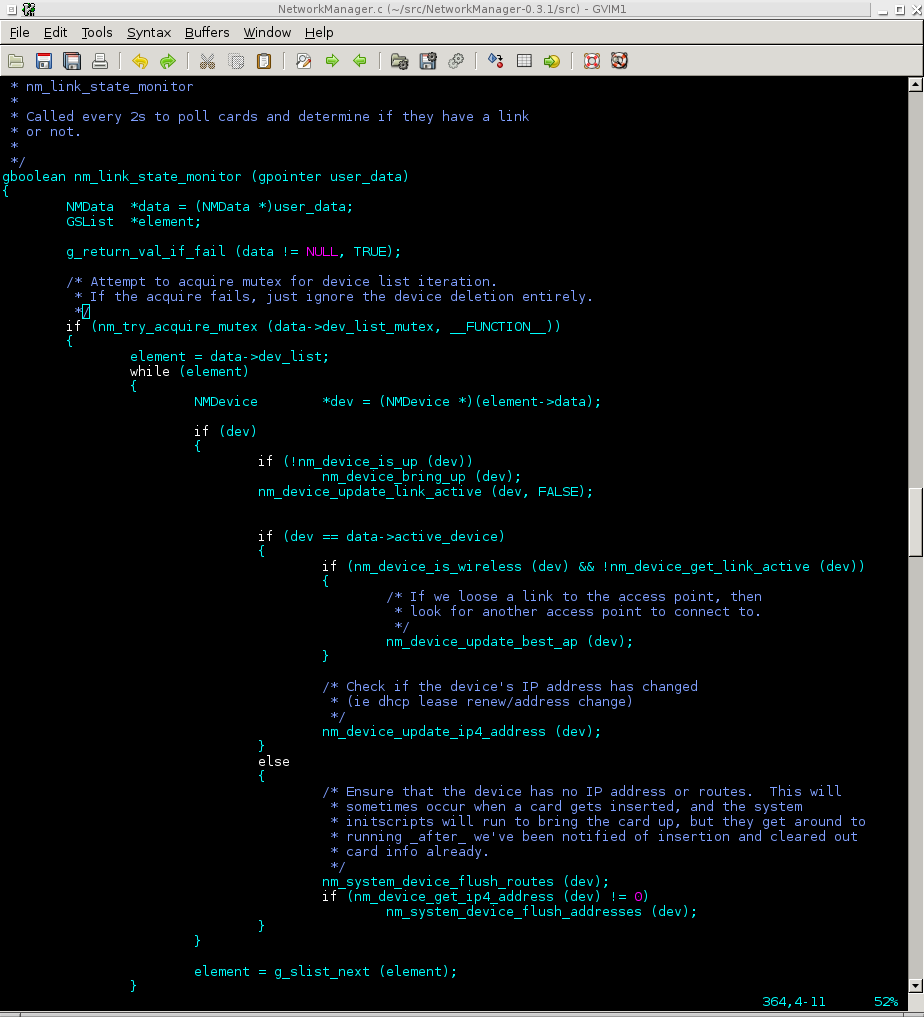Open the Help menu

(x=319, y=32)
